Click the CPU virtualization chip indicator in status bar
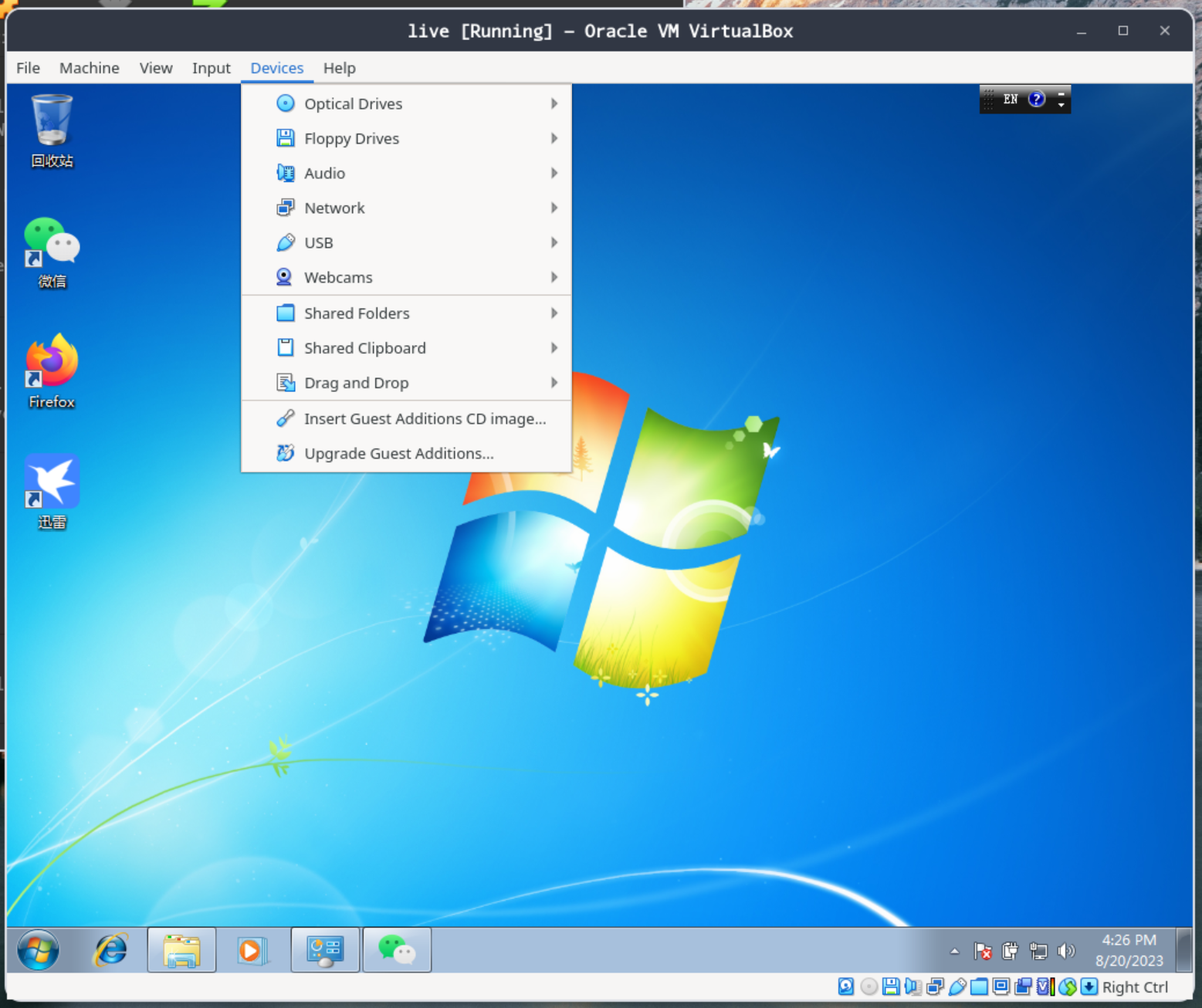 point(1045,986)
